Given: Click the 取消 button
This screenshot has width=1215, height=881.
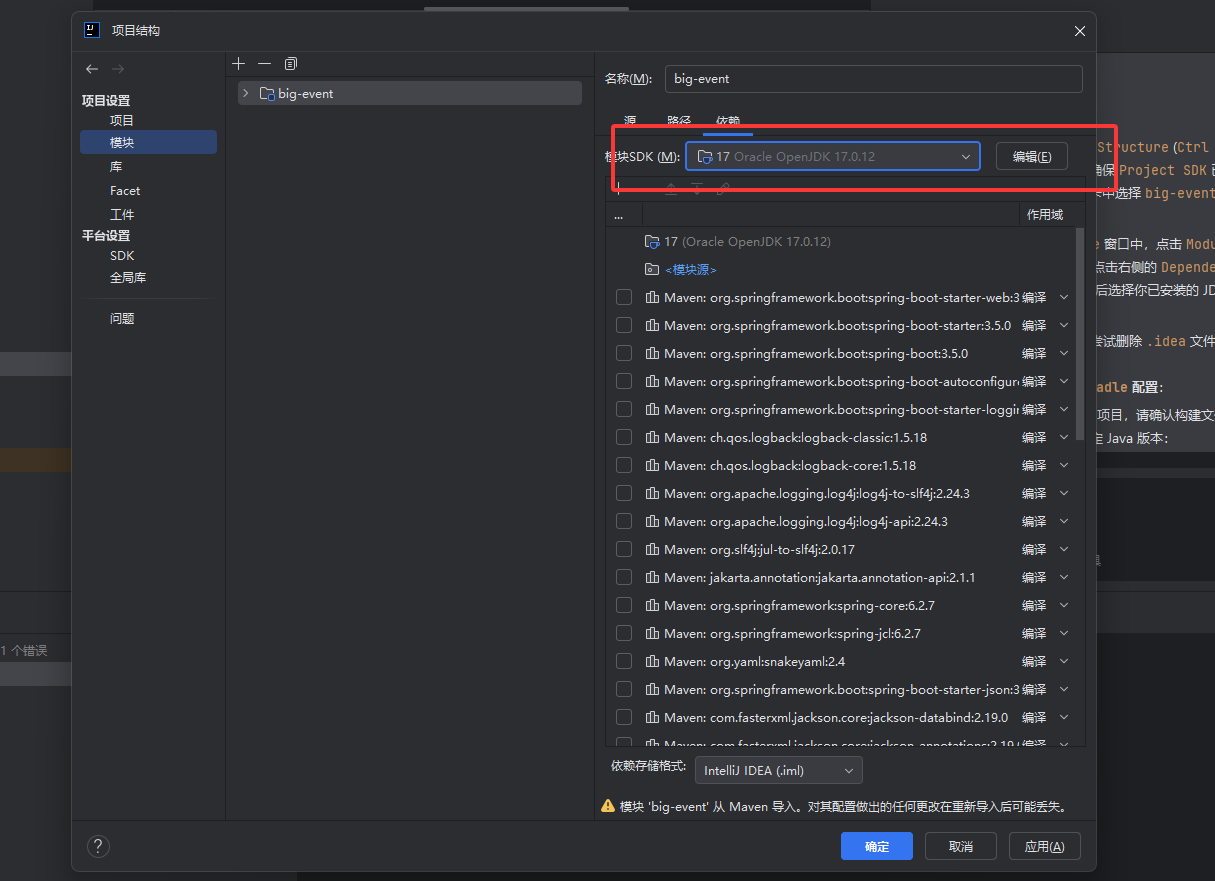Looking at the screenshot, I should click(961, 846).
